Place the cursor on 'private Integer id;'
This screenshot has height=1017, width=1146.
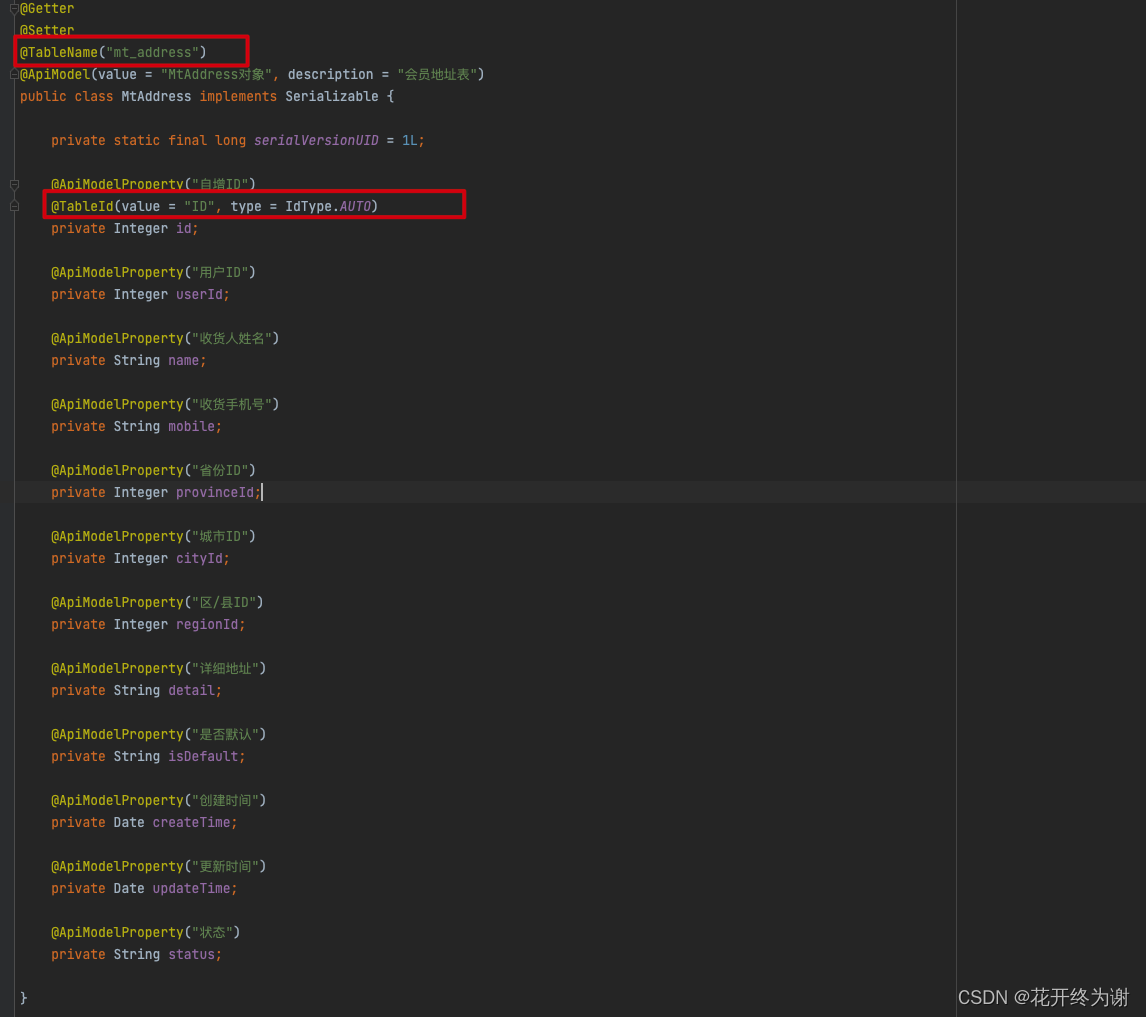[124, 228]
